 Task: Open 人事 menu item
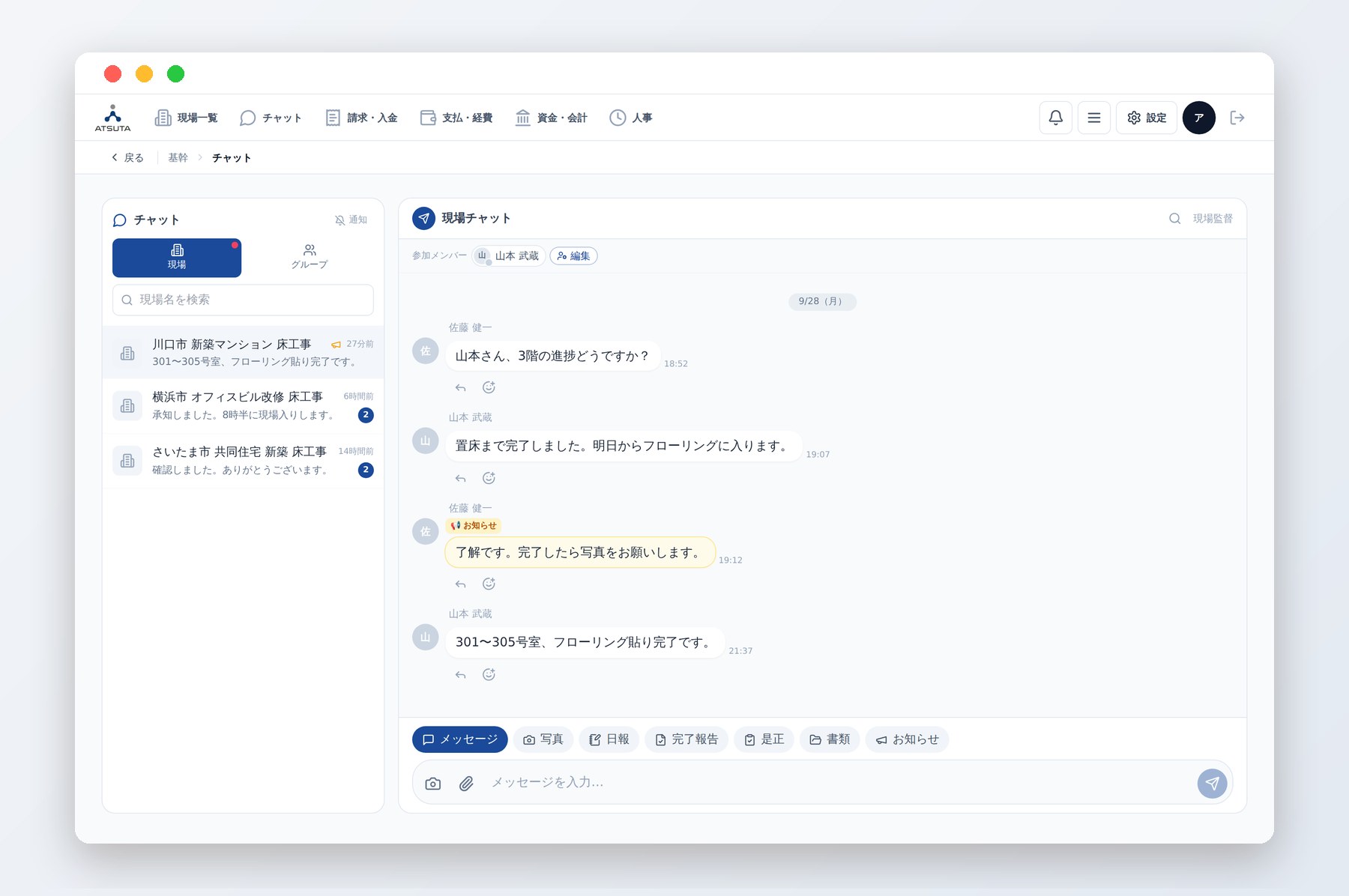pyautogui.click(x=630, y=118)
